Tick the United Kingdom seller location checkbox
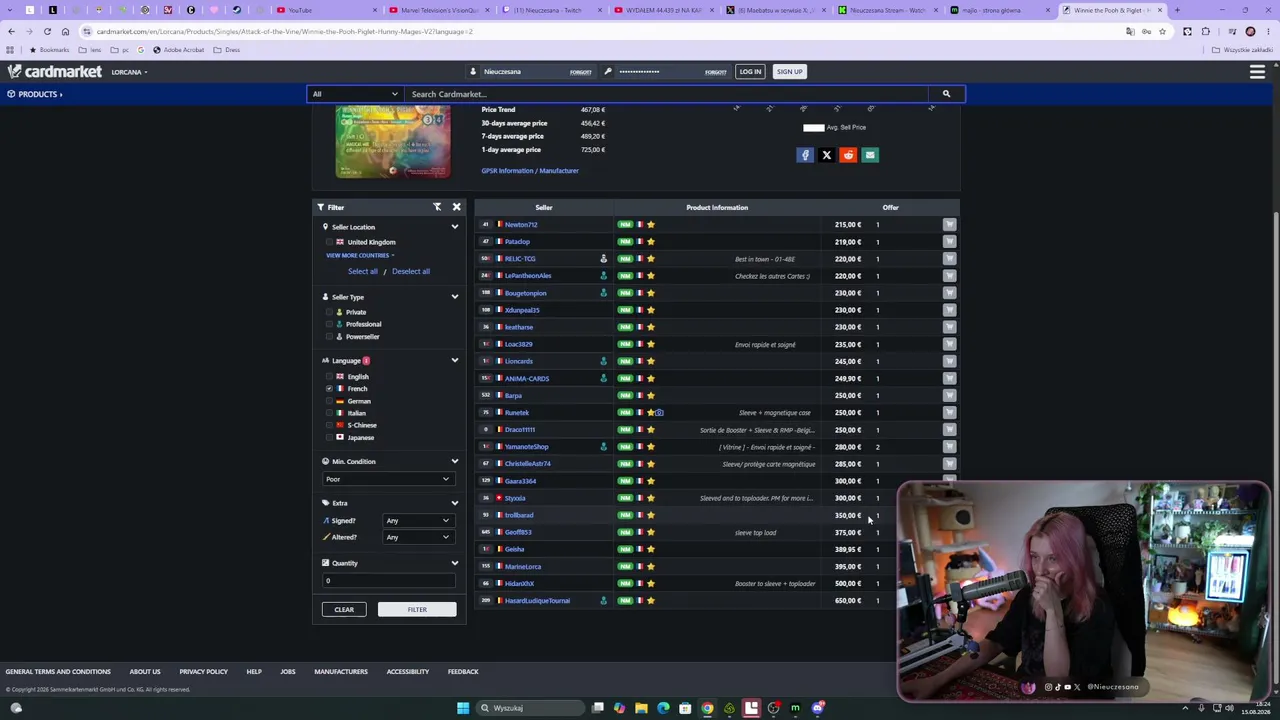1280x720 pixels. click(329, 242)
